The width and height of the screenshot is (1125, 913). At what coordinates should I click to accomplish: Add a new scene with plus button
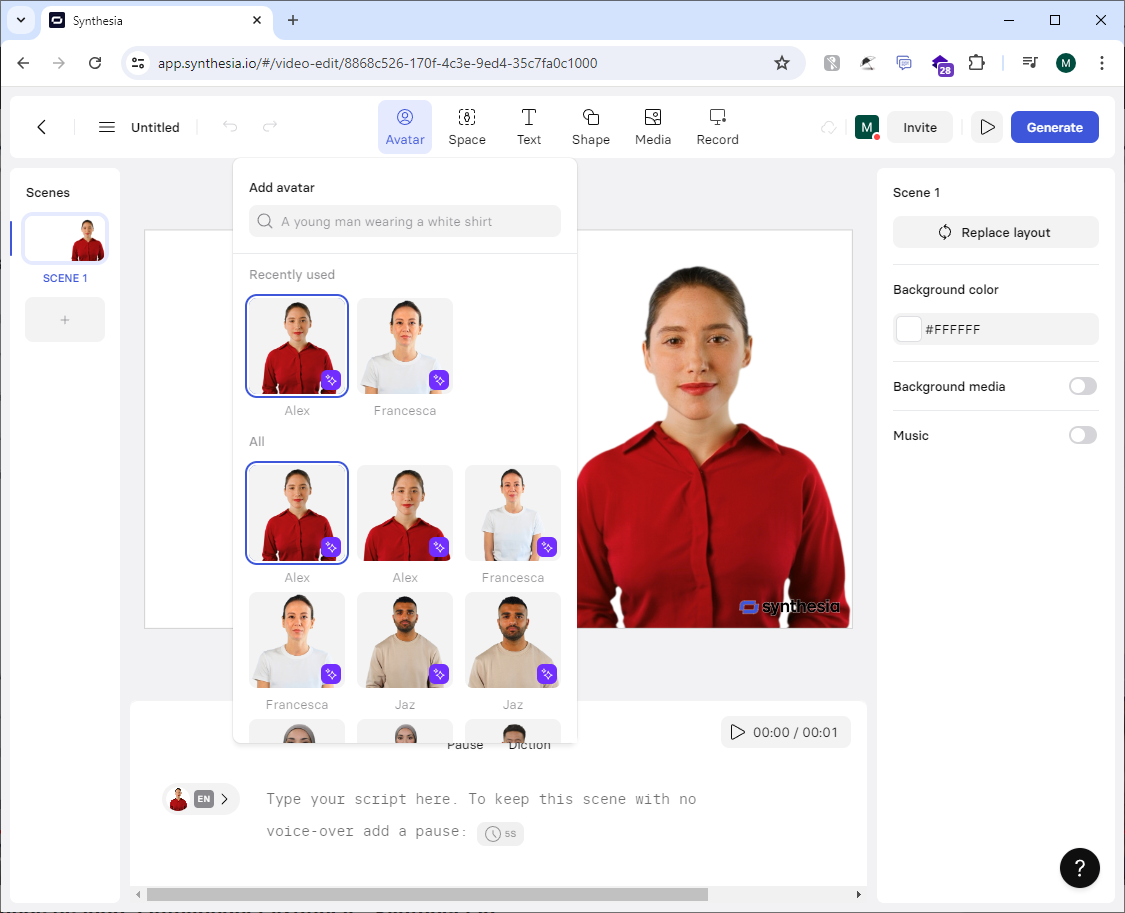coord(65,320)
